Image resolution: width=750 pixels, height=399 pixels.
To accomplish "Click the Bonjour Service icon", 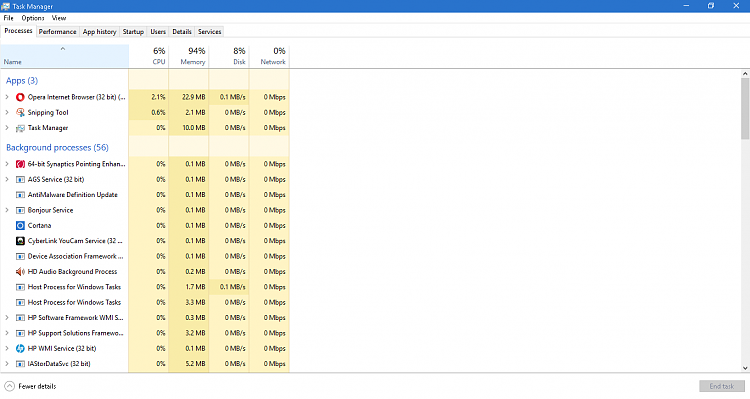I will (x=20, y=210).
